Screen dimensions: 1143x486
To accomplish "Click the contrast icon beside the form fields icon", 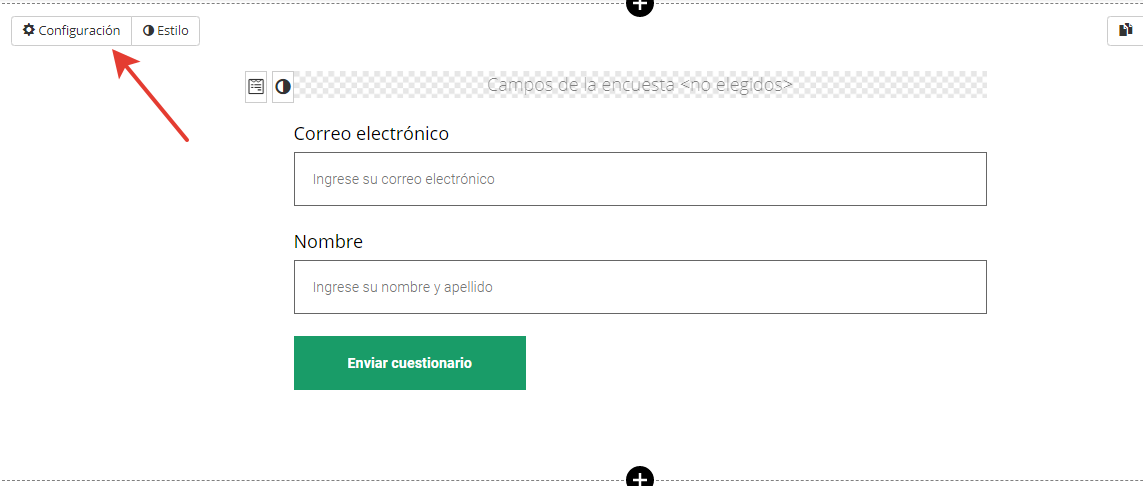I will pyautogui.click(x=283, y=87).
